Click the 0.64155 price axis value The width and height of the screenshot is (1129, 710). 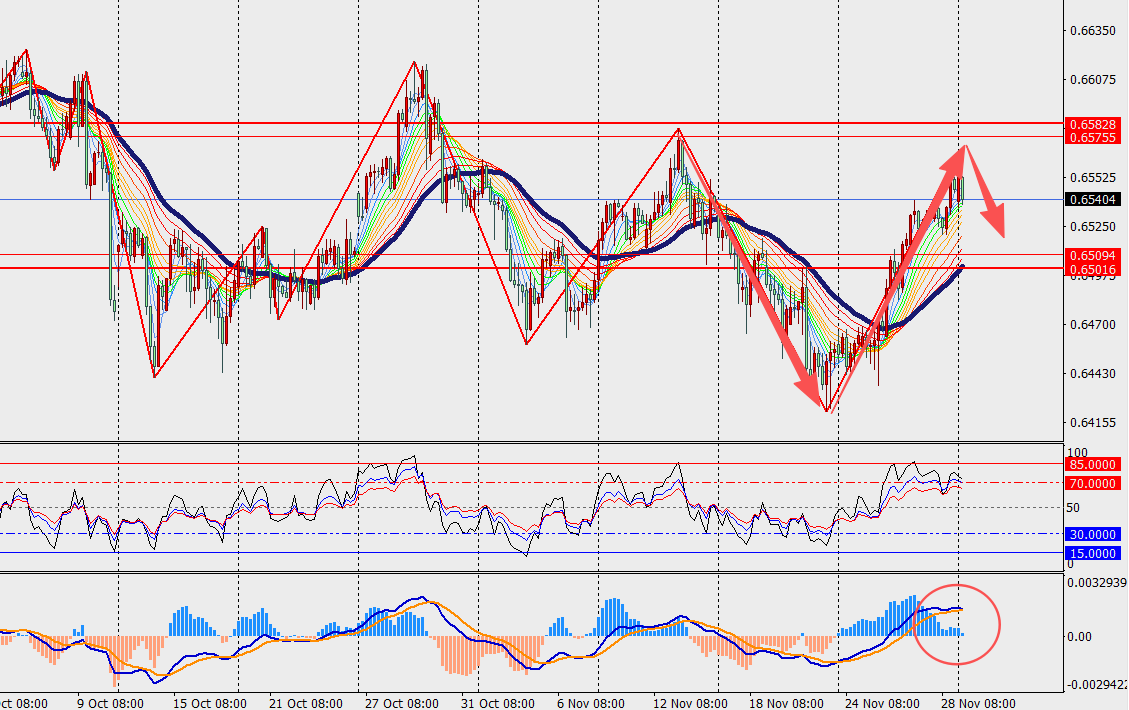[1092, 422]
